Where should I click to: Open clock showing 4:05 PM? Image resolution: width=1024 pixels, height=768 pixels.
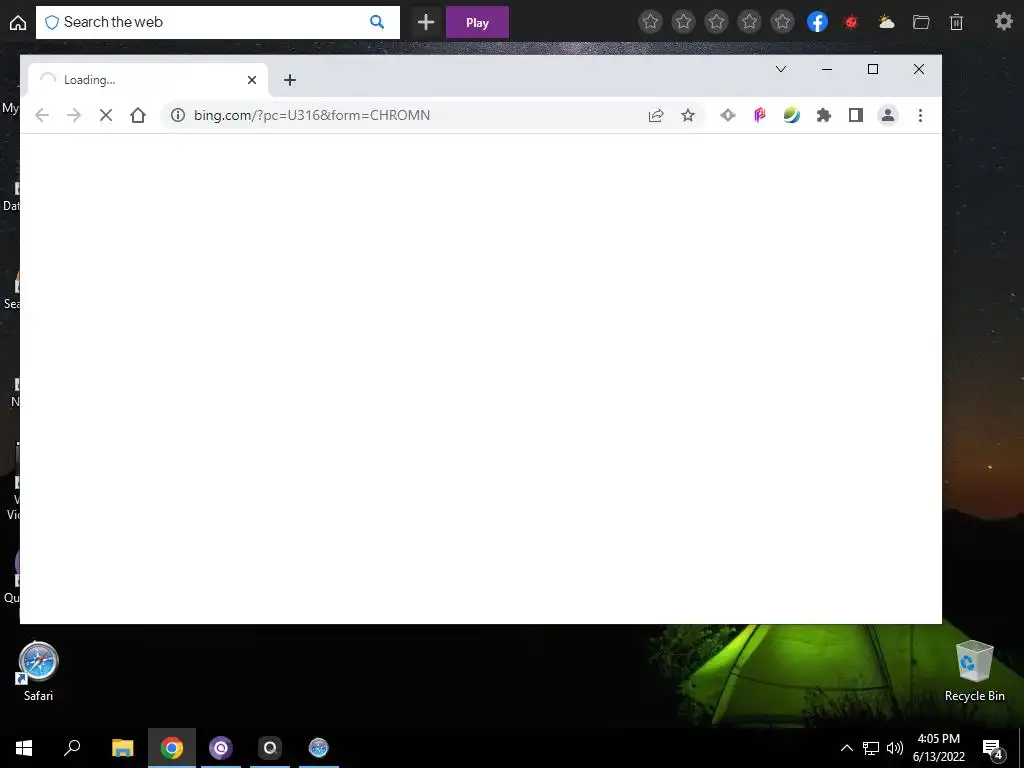click(x=938, y=748)
